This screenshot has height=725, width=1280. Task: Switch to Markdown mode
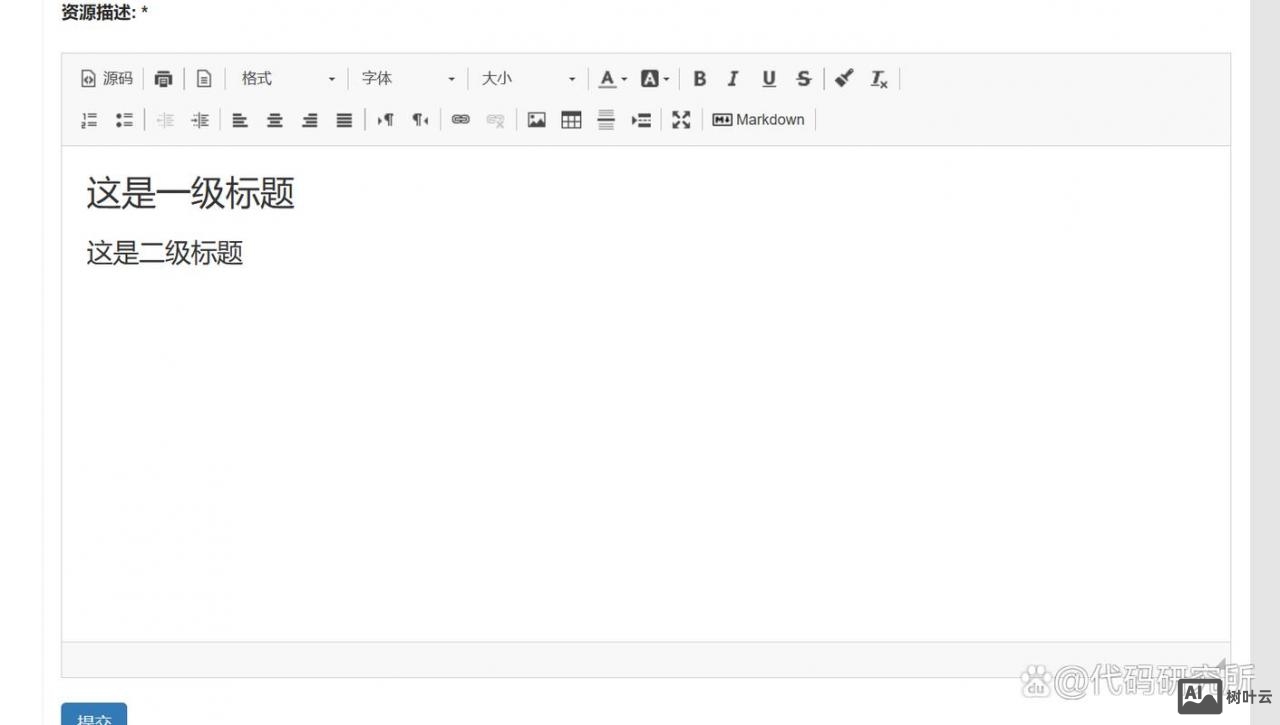(759, 120)
